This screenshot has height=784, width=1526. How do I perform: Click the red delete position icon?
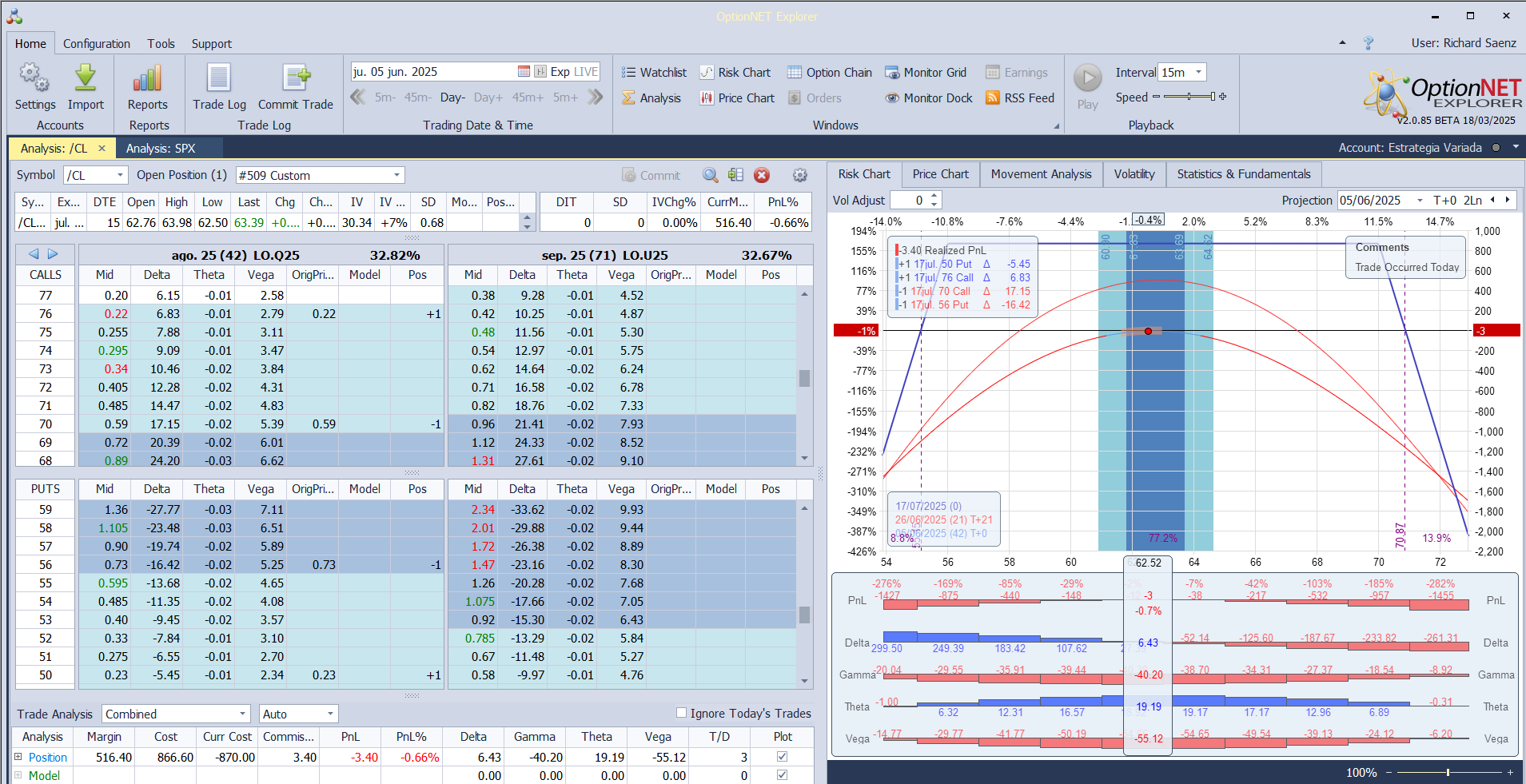pyautogui.click(x=762, y=175)
